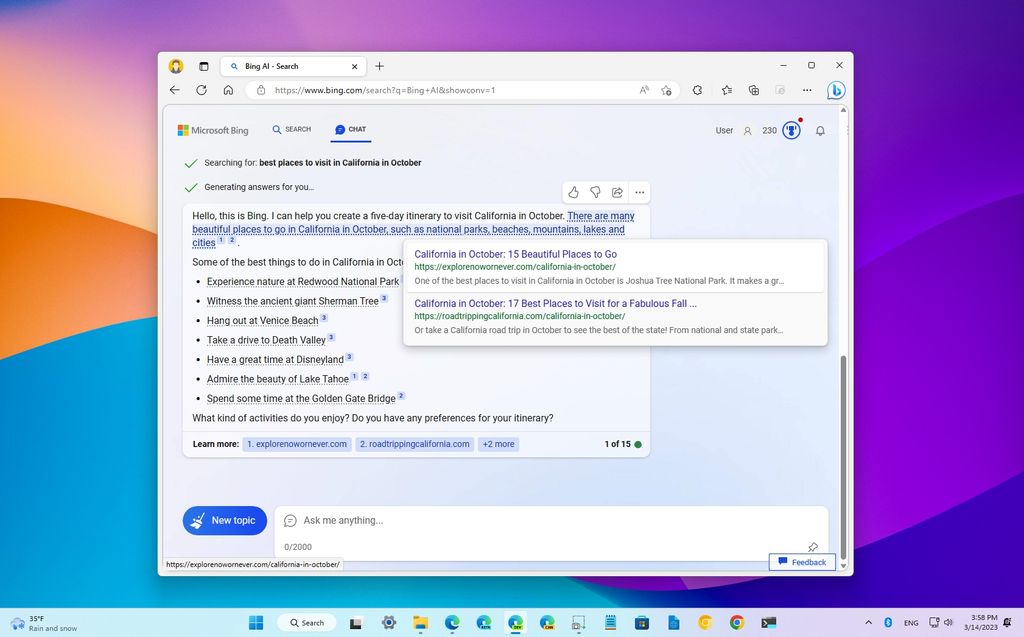Send Feedback using the bottom-right button

pyautogui.click(x=802, y=562)
